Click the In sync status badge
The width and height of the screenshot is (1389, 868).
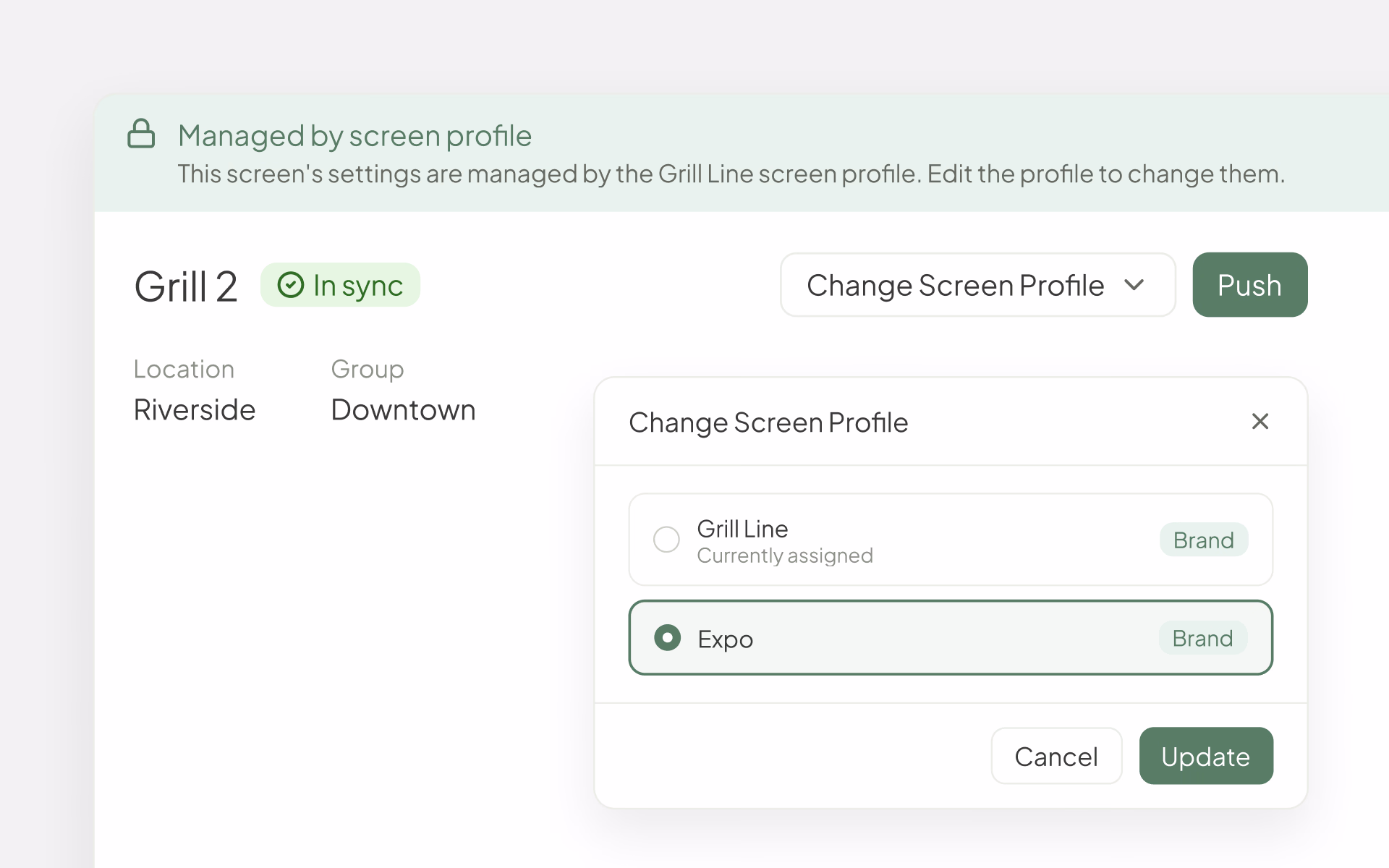click(340, 285)
